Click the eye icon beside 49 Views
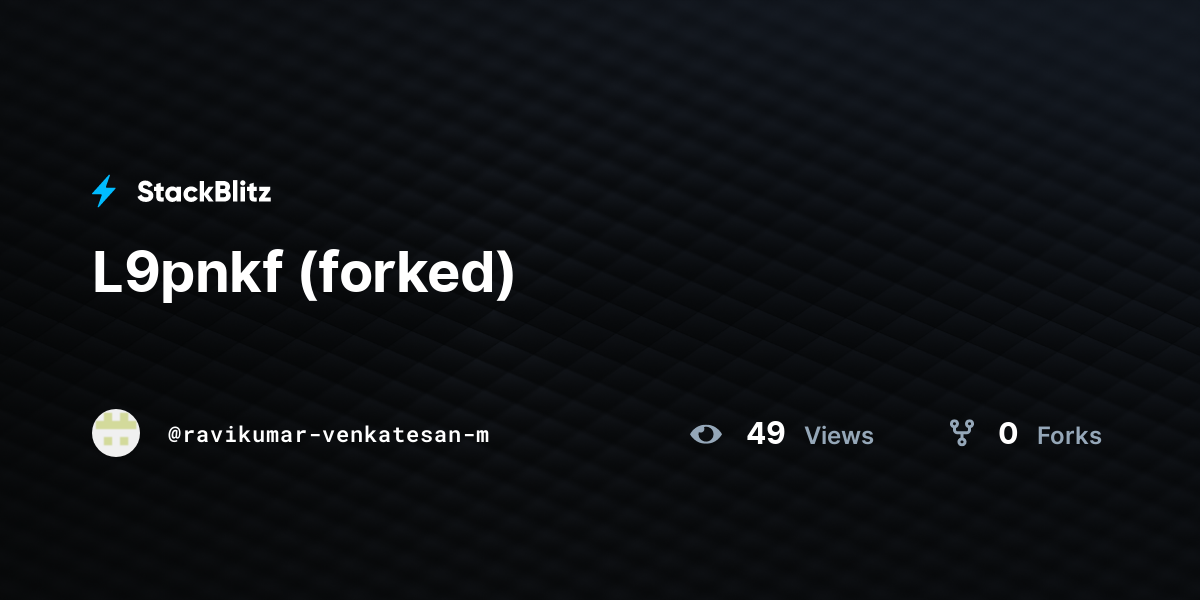 click(x=706, y=434)
